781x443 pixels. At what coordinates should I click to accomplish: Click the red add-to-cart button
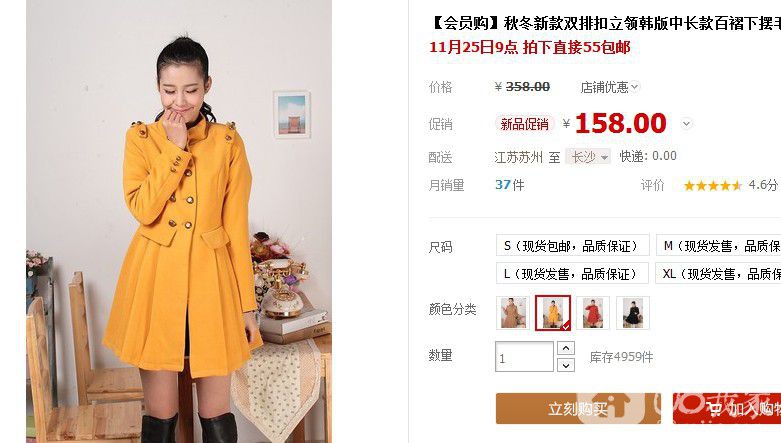[x=727, y=408]
